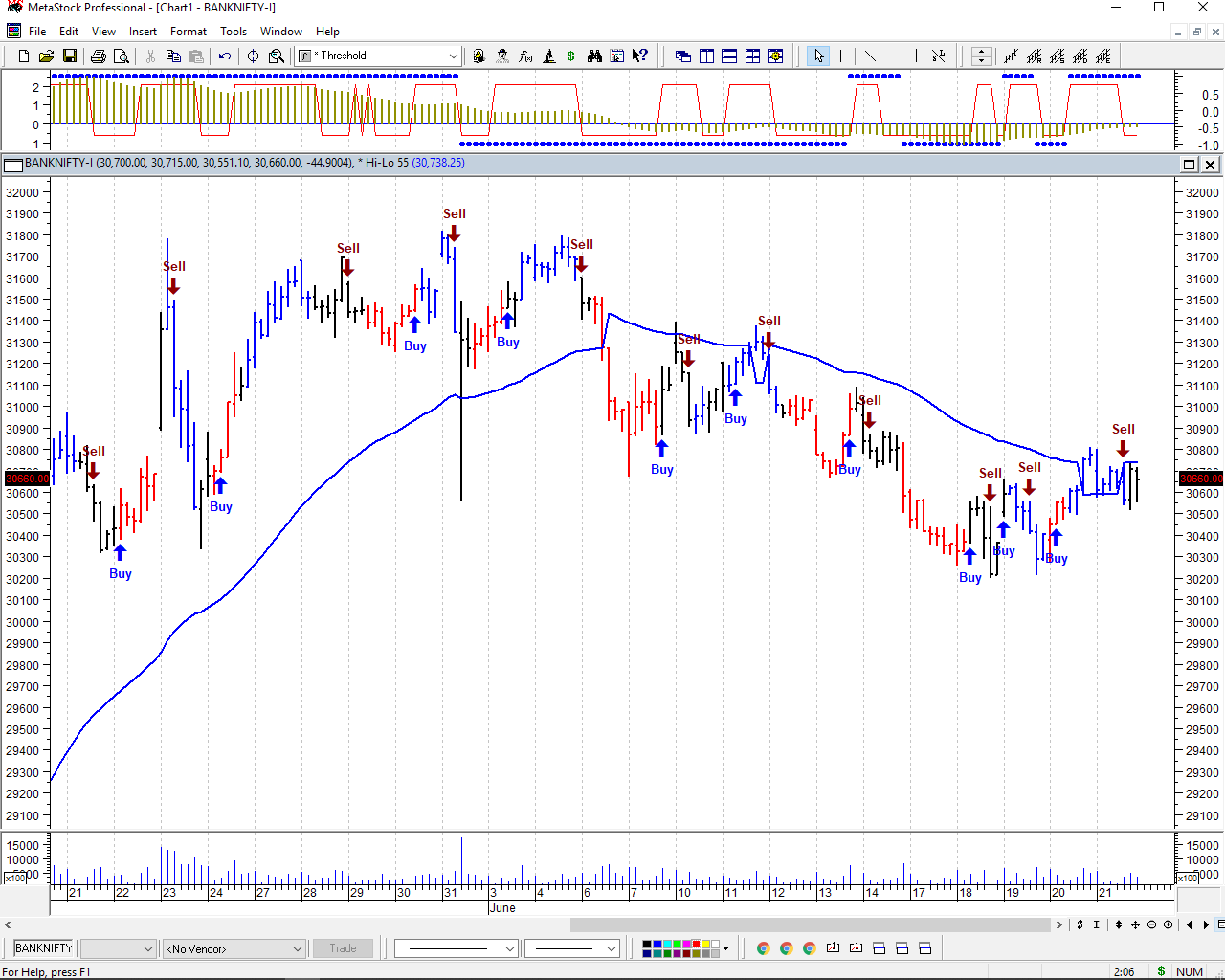Image resolution: width=1225 pixels, height=980 pixels.
Task: Click scroll right arrow on chart scrollbar
Action: click(1059, 924)
